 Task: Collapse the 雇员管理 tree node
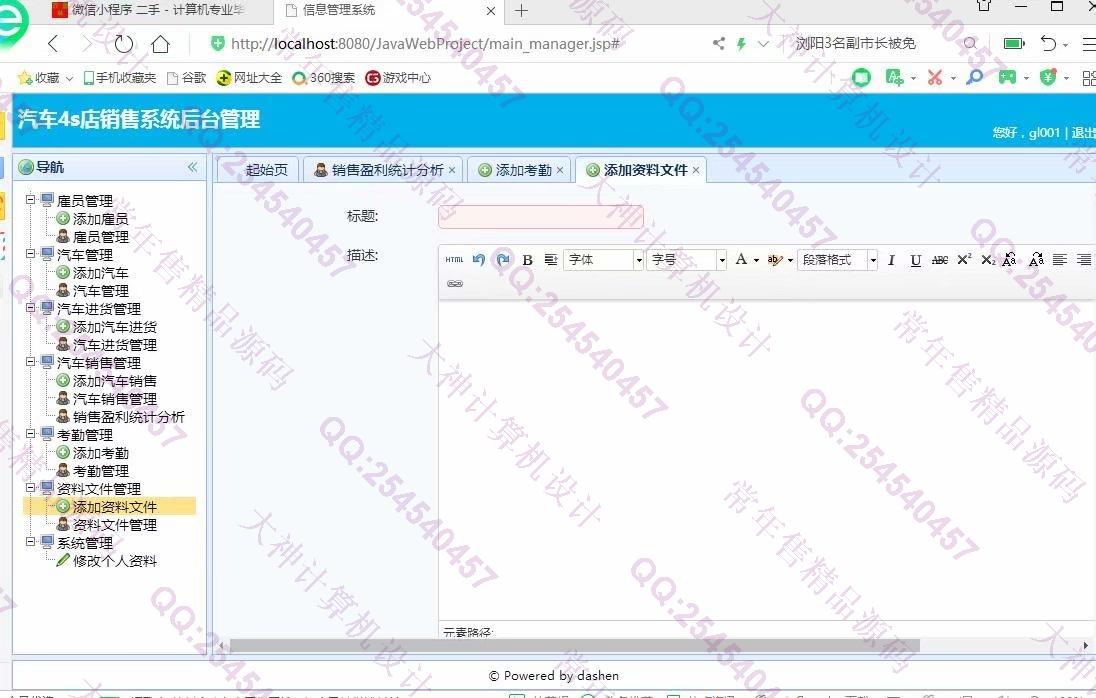pos(31,200)
